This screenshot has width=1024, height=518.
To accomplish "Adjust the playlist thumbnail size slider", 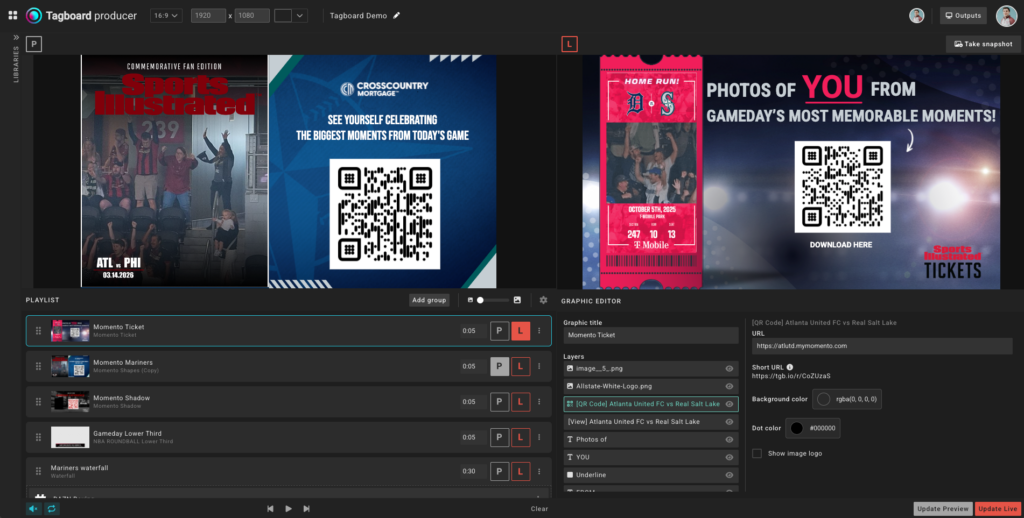I will (x=493, y=300).
